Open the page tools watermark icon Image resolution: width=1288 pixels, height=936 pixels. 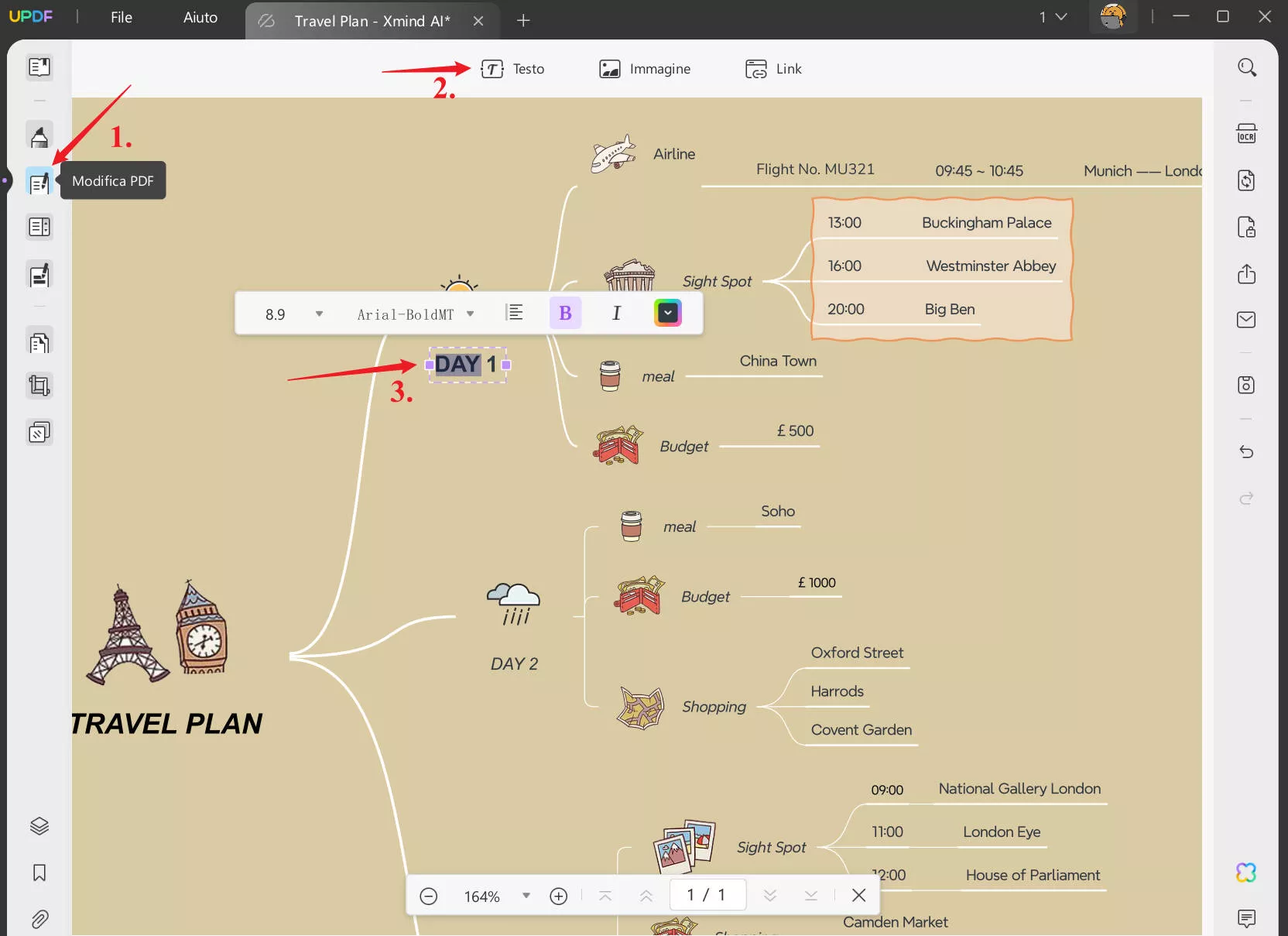[39, 432]
